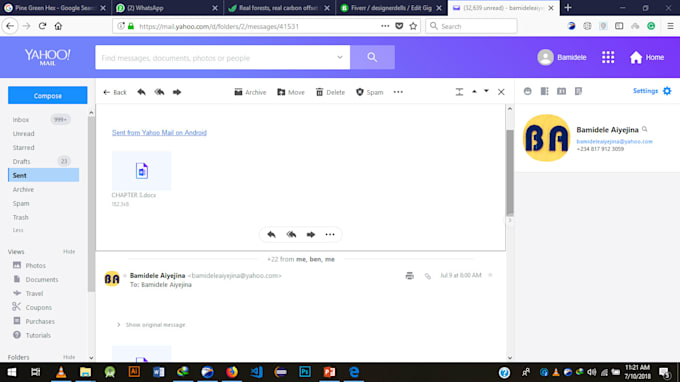Viewport: 680px width, 382px height.
Task: Open the Move to folder option
Action: click(291, 92)
